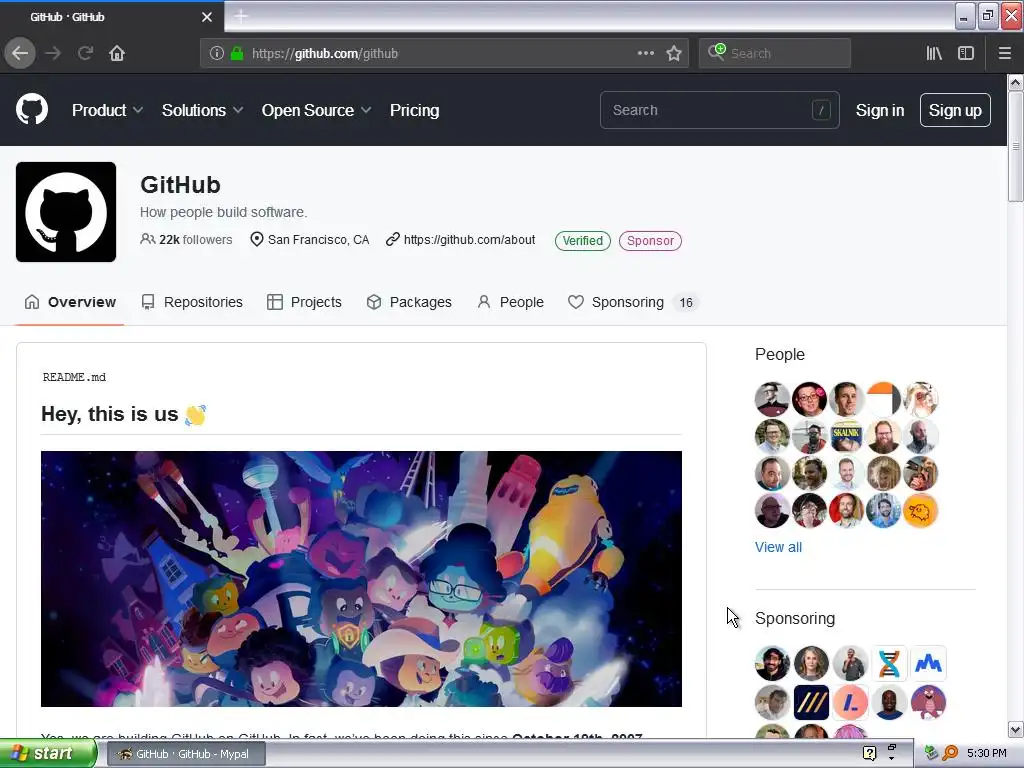The width and height of the screenshot is (1024, 768).
Task: Switch to the Overview tab
Action: 70,302
